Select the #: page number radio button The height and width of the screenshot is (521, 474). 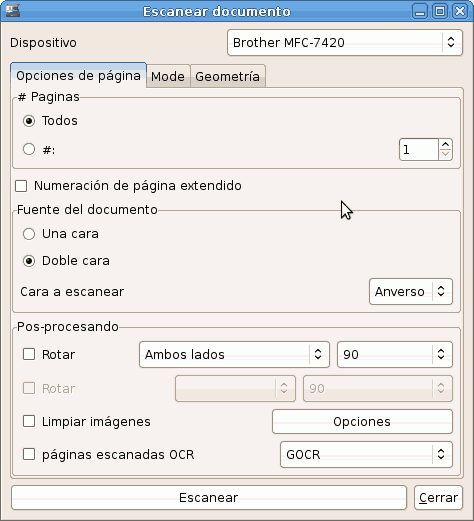tap(29, 149)
